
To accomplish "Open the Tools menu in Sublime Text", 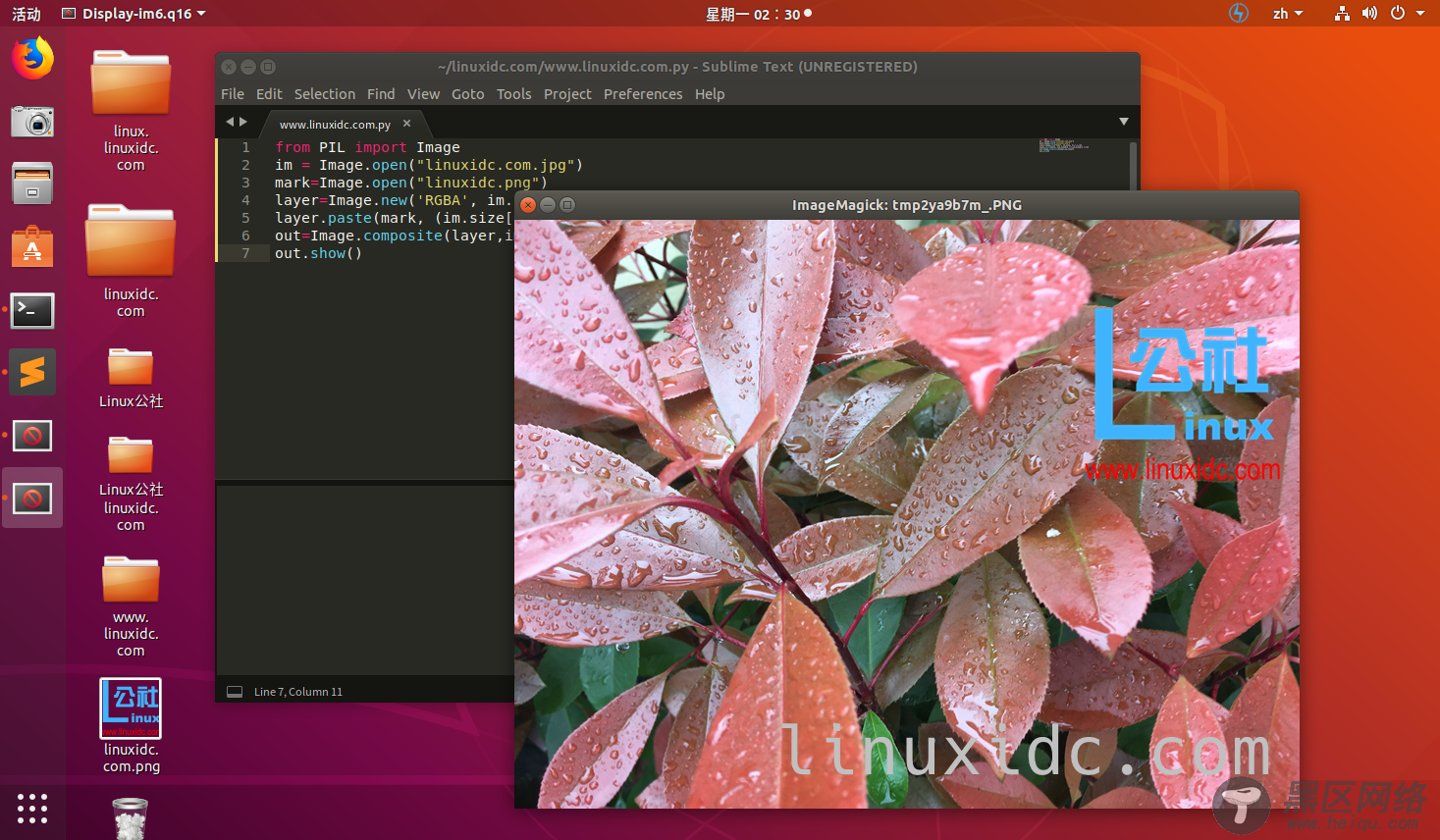I will point(513,94).
